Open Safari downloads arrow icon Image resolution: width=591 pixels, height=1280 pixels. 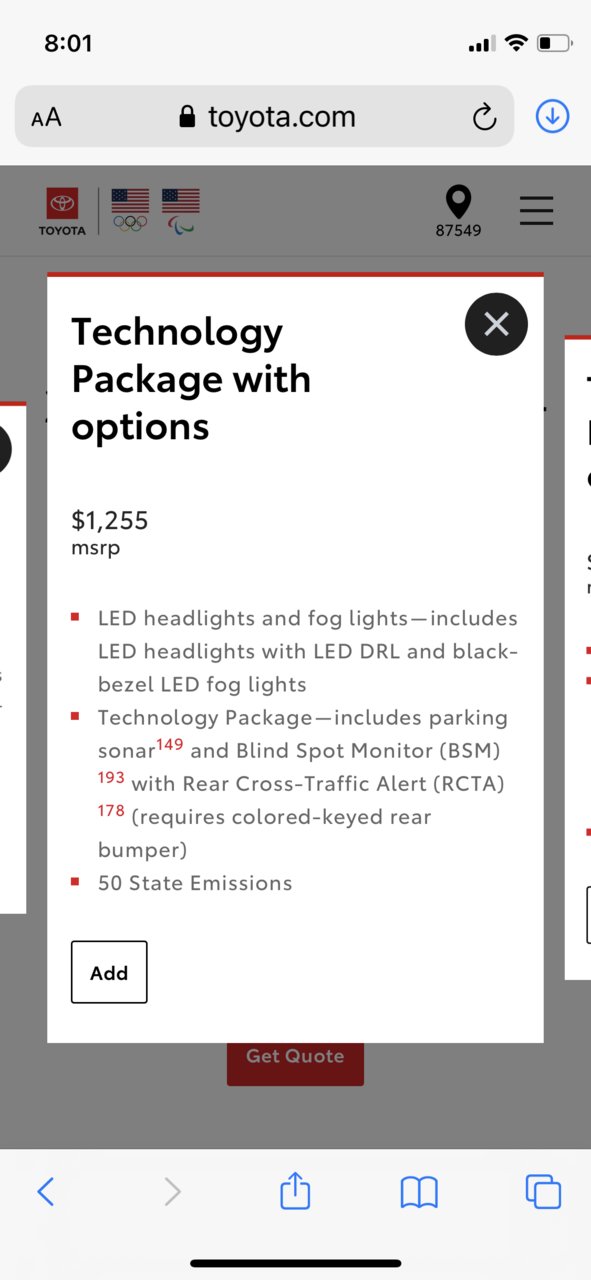[552, 117]
